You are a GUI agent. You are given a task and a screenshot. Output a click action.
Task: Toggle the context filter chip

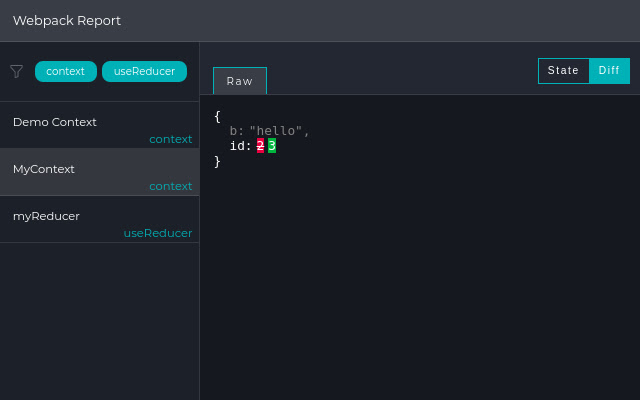pos(66,71)
